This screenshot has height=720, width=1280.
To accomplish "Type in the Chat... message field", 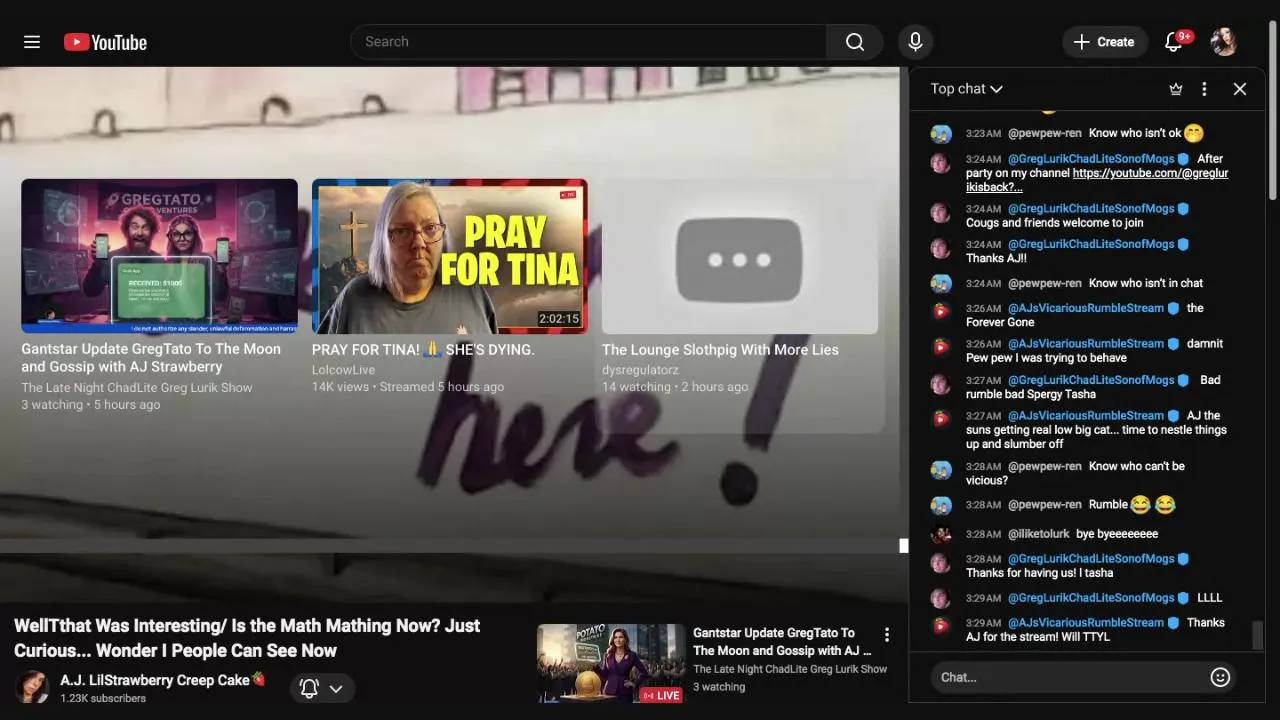I will pos(1070,677).
